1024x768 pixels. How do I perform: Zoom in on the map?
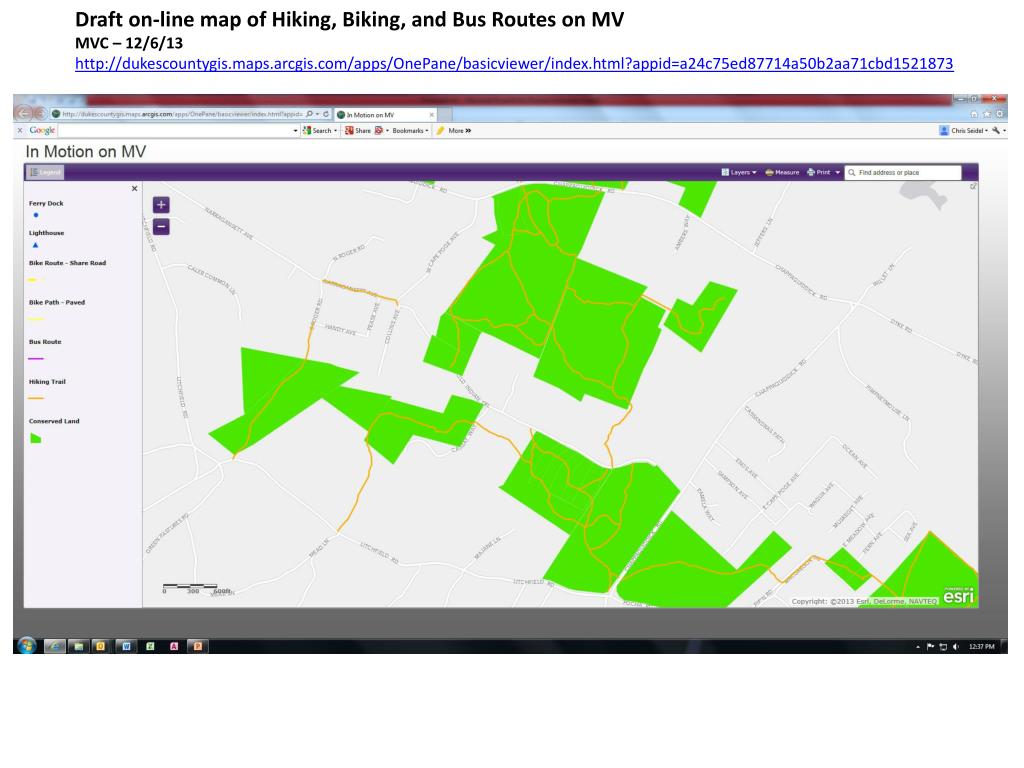(161, 205)
